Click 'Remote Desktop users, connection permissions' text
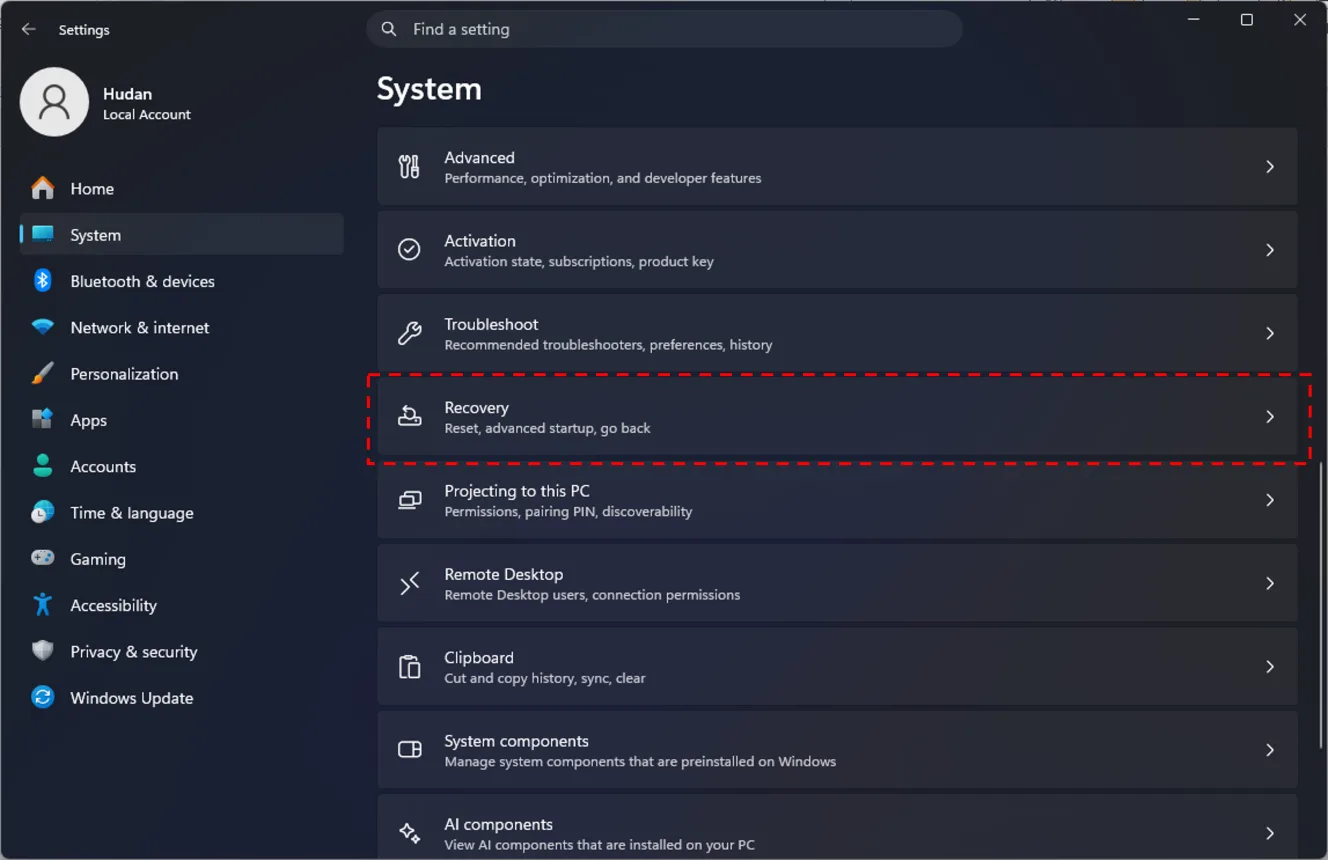 coord(592,594)
